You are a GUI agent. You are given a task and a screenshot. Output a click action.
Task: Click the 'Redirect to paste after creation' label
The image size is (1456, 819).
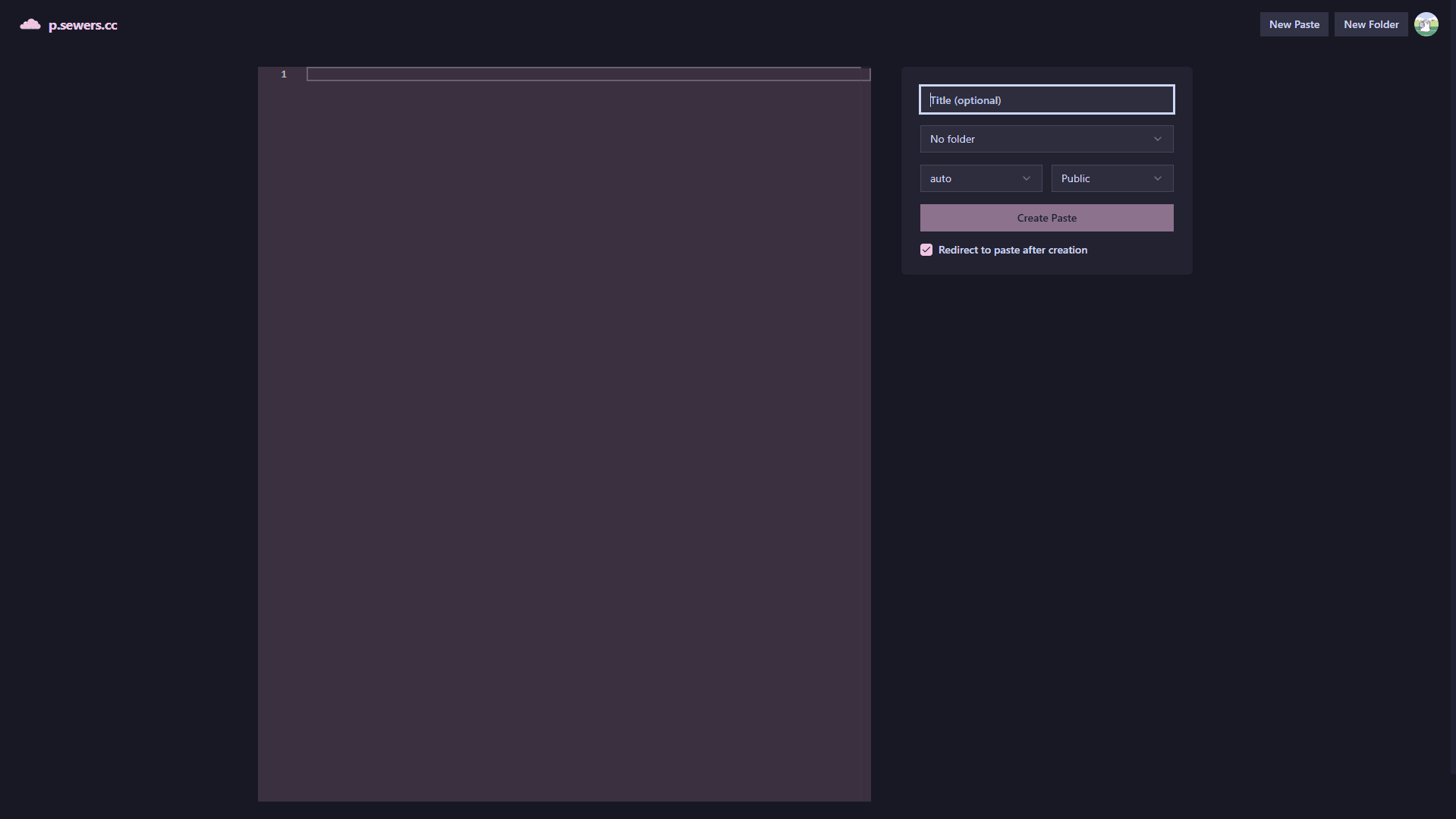click(x=1012, y=250)
